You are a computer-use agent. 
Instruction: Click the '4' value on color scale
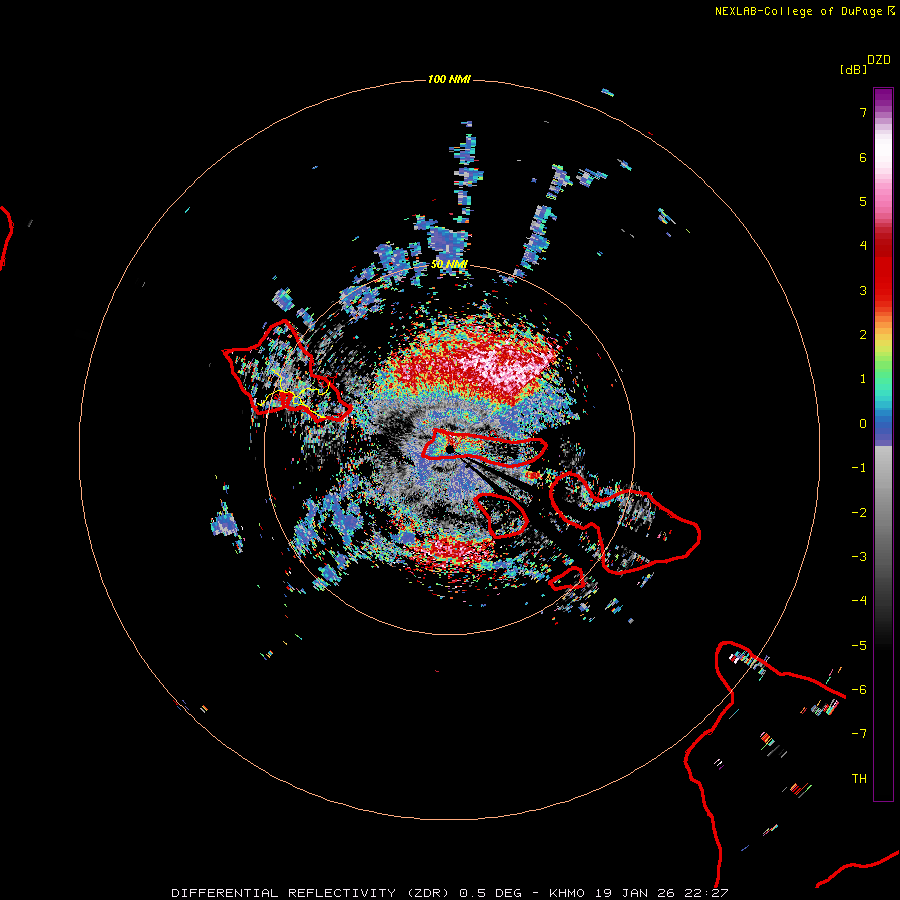click(863, 246)
